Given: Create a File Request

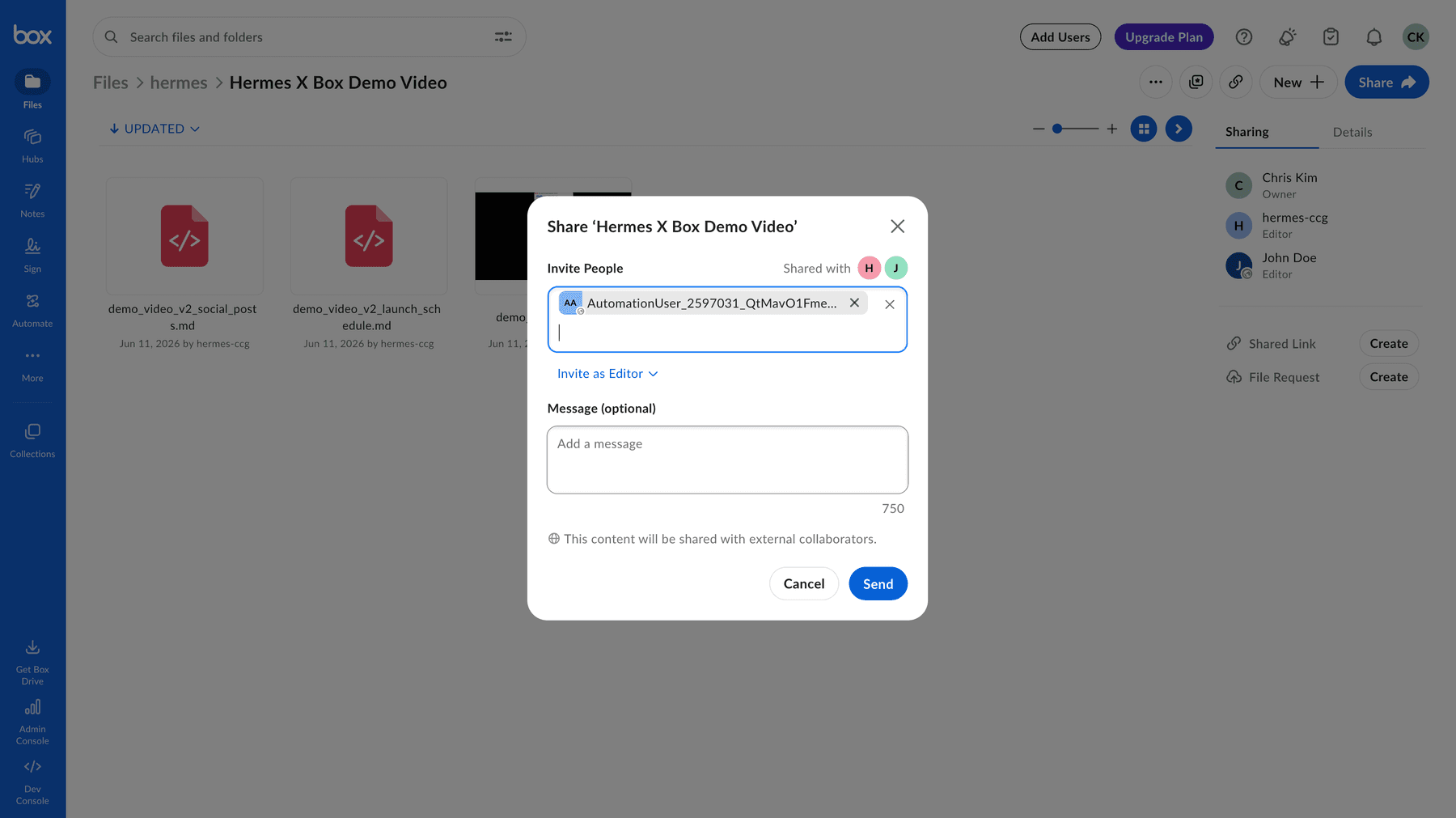Looking at the screenshot, I should [x=1388, y=377].
